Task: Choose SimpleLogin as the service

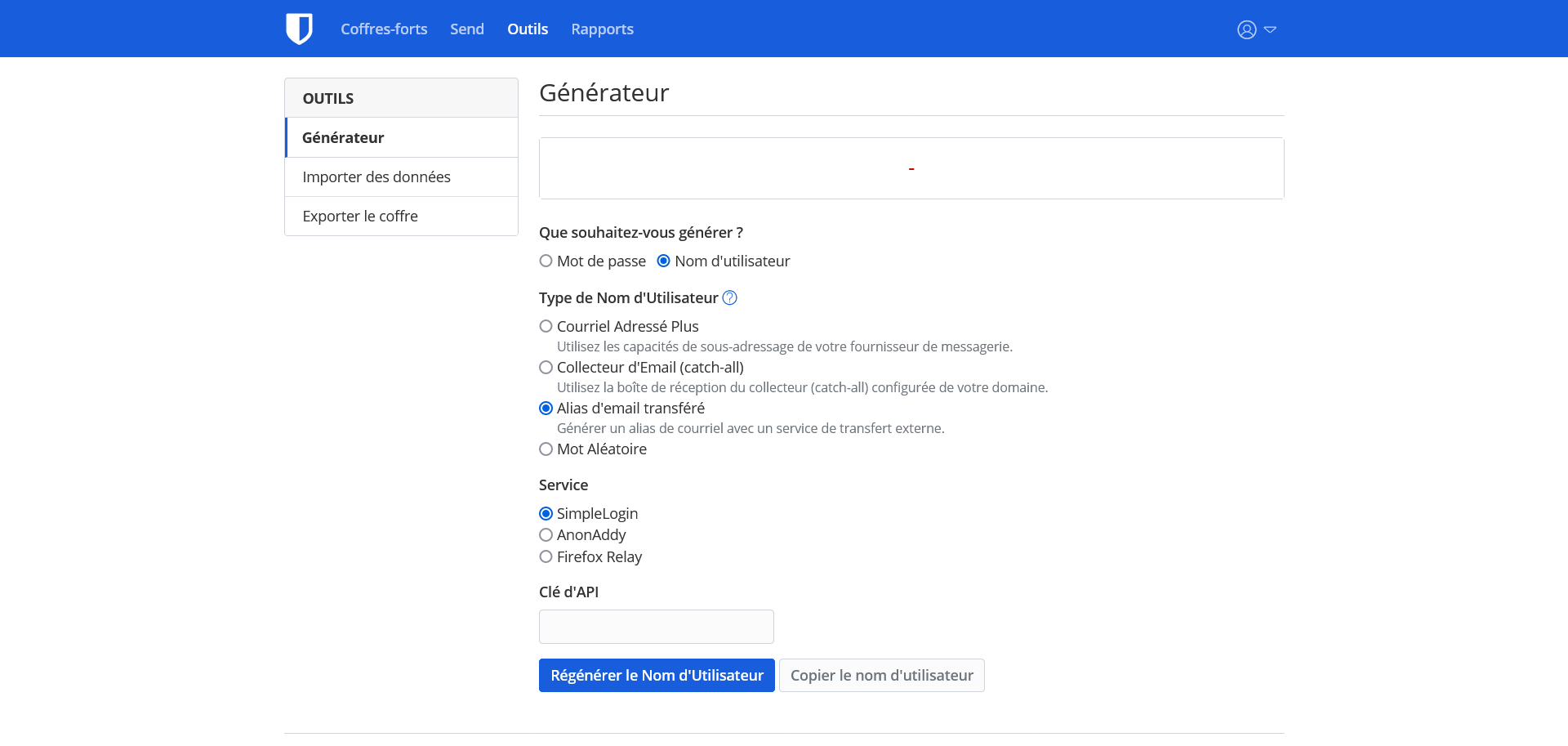Action: pyautogui.click(x=546, y=514)
